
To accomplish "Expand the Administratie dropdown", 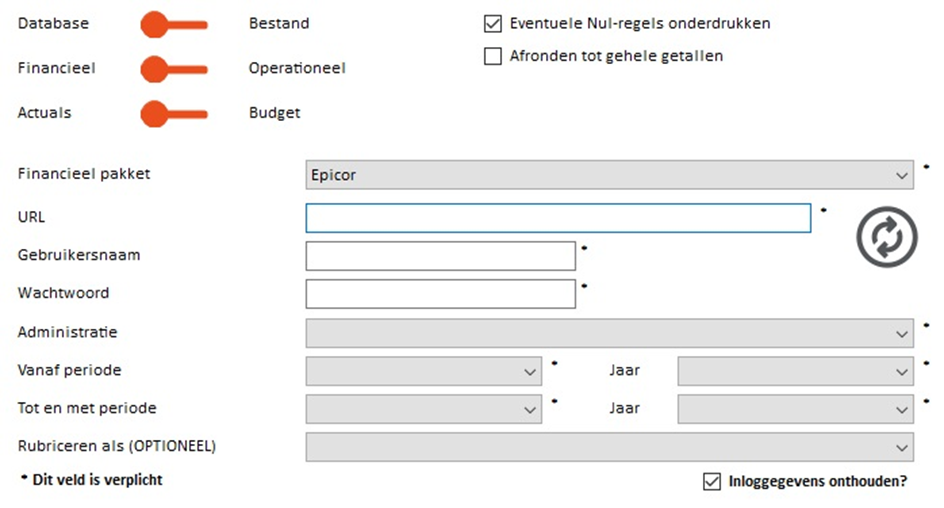I will 609,333.
